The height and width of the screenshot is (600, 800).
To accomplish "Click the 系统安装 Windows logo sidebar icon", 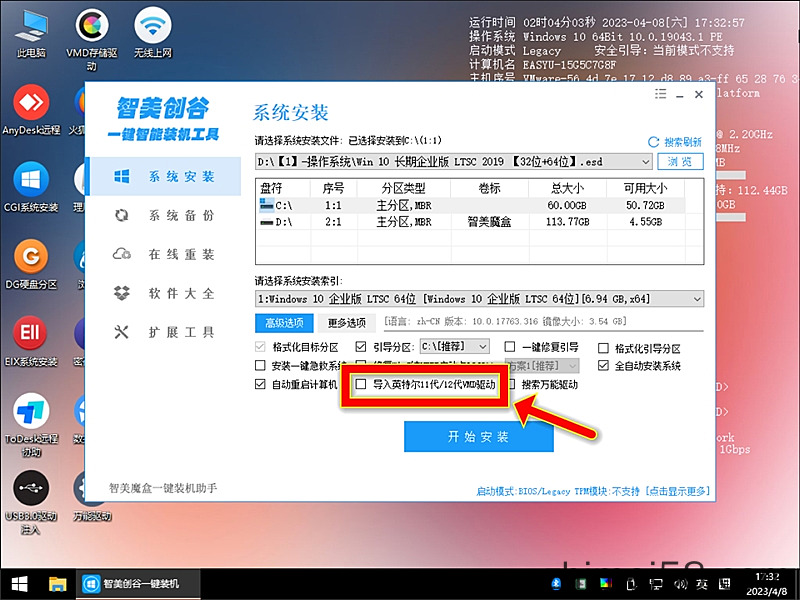I will (x=121, y=177).
